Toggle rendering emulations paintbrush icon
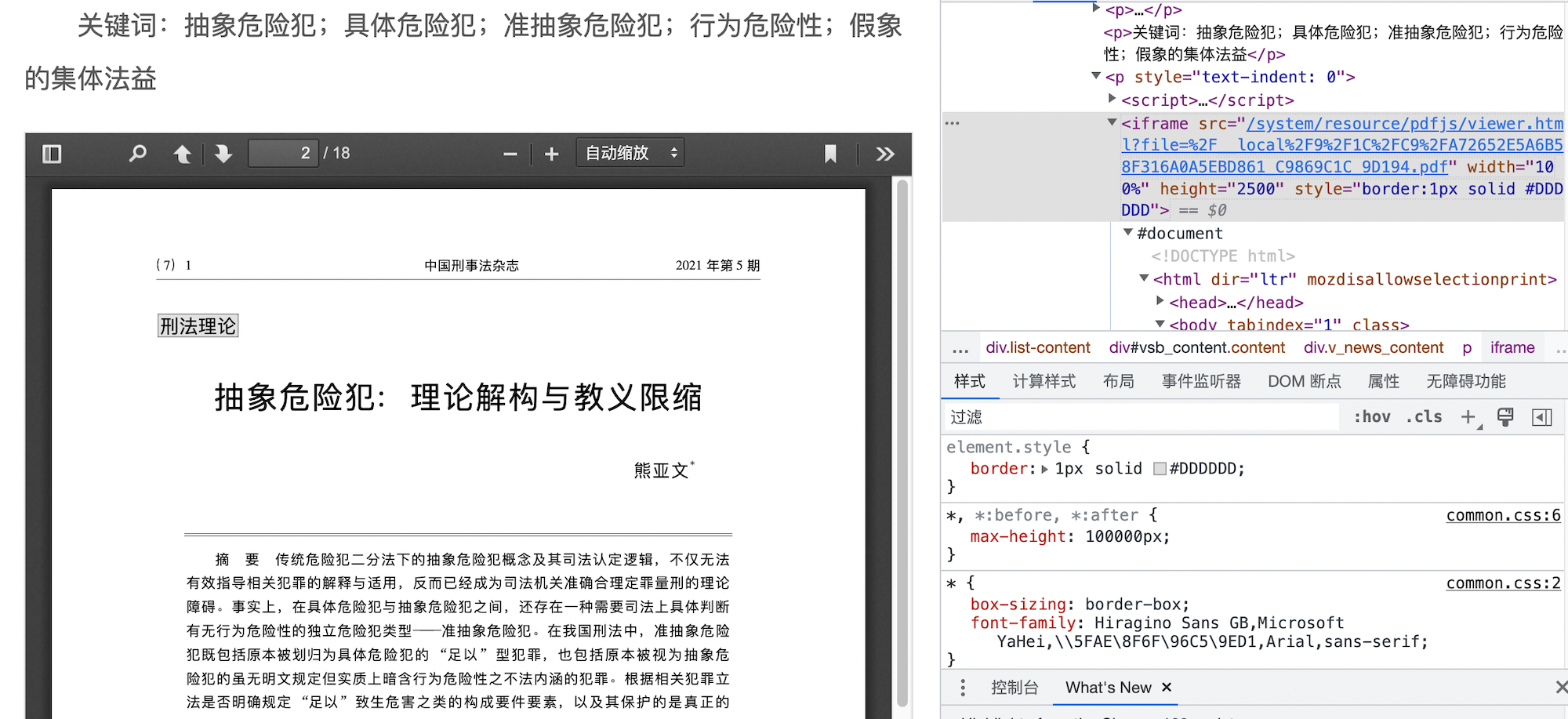Image resolution: width=1568 pixels, height=719 pixels. point(1505,417)
